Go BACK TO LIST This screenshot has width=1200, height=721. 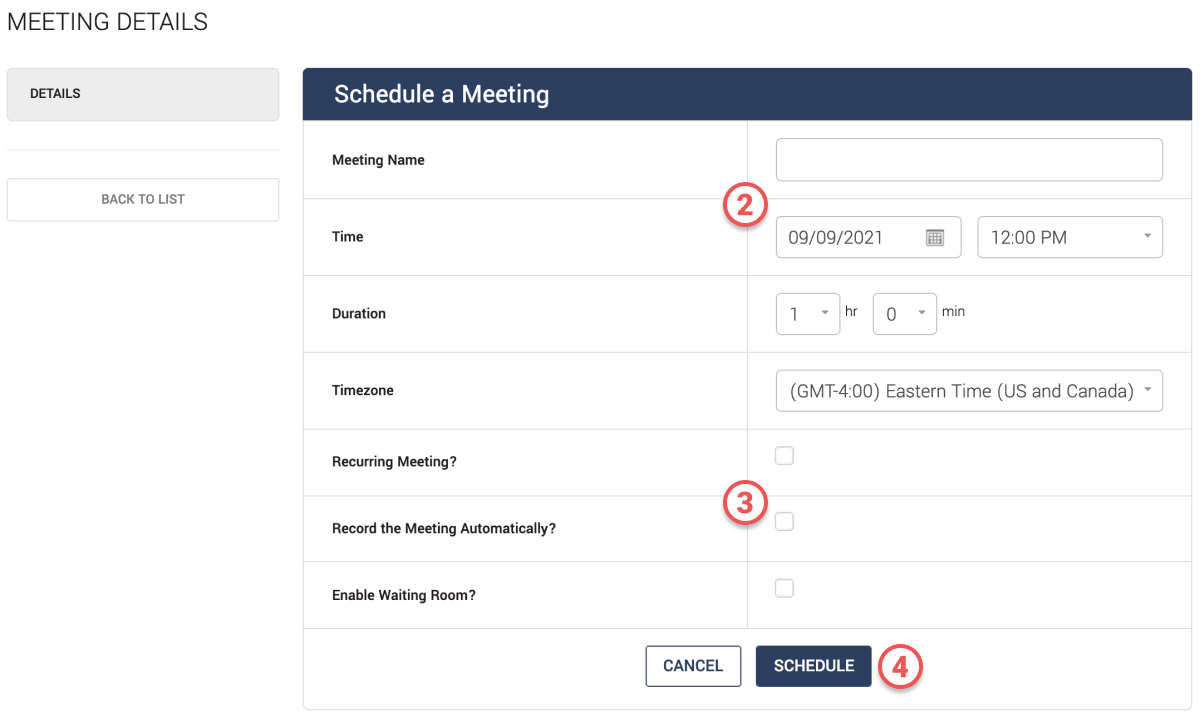point(143,199)
